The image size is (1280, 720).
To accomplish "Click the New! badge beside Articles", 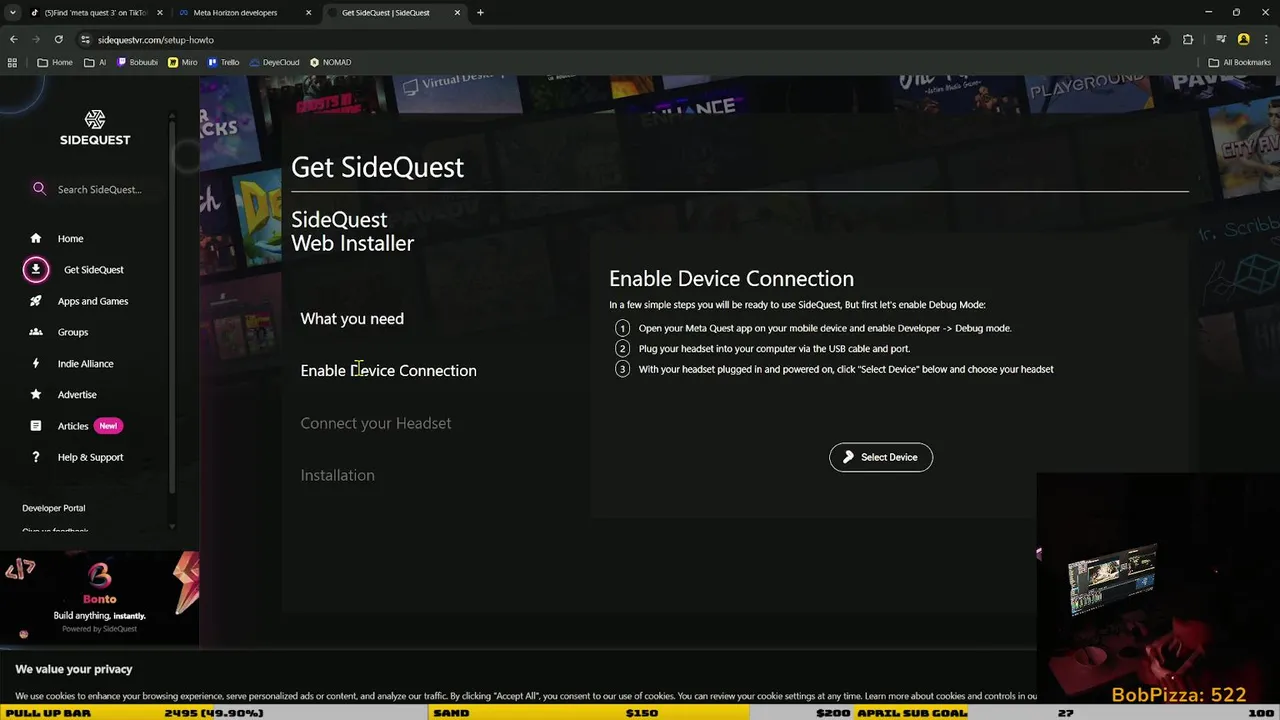I will (108, 426).
